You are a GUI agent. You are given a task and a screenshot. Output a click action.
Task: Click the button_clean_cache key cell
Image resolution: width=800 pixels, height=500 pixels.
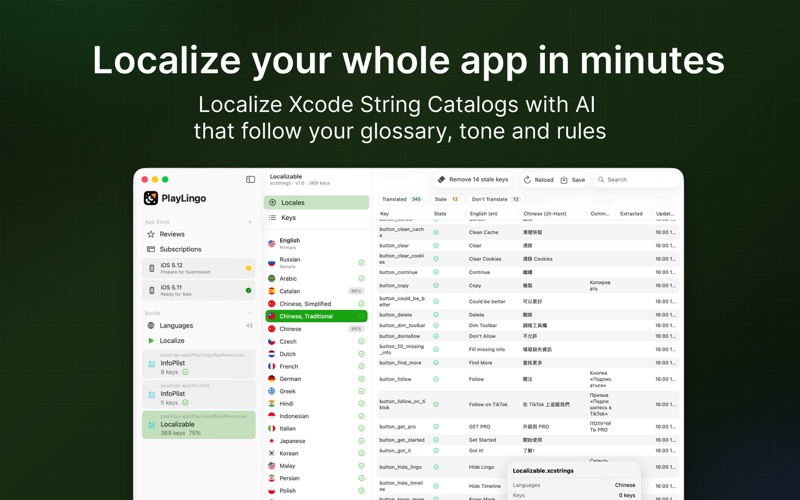[x=402, y=233]
